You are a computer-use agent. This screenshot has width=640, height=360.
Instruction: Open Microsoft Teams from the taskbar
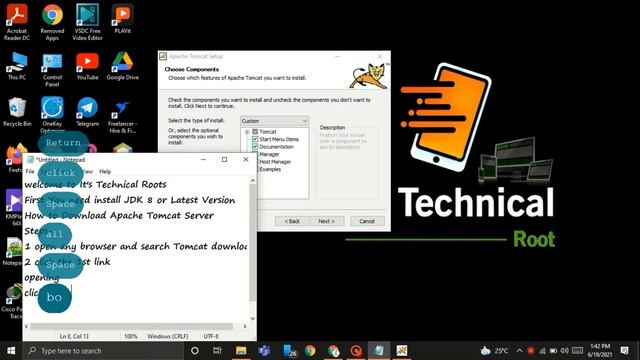pos(264,351)
